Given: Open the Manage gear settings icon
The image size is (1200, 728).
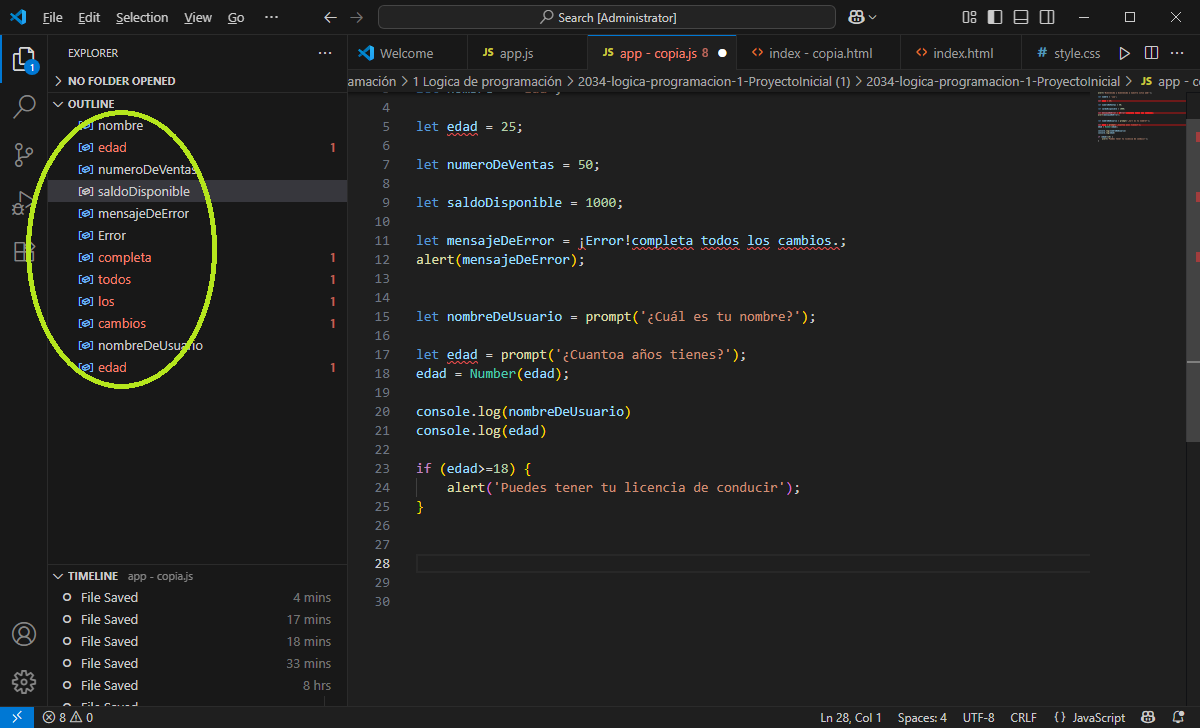Looking at the screenshot, I should pos(24,683).
